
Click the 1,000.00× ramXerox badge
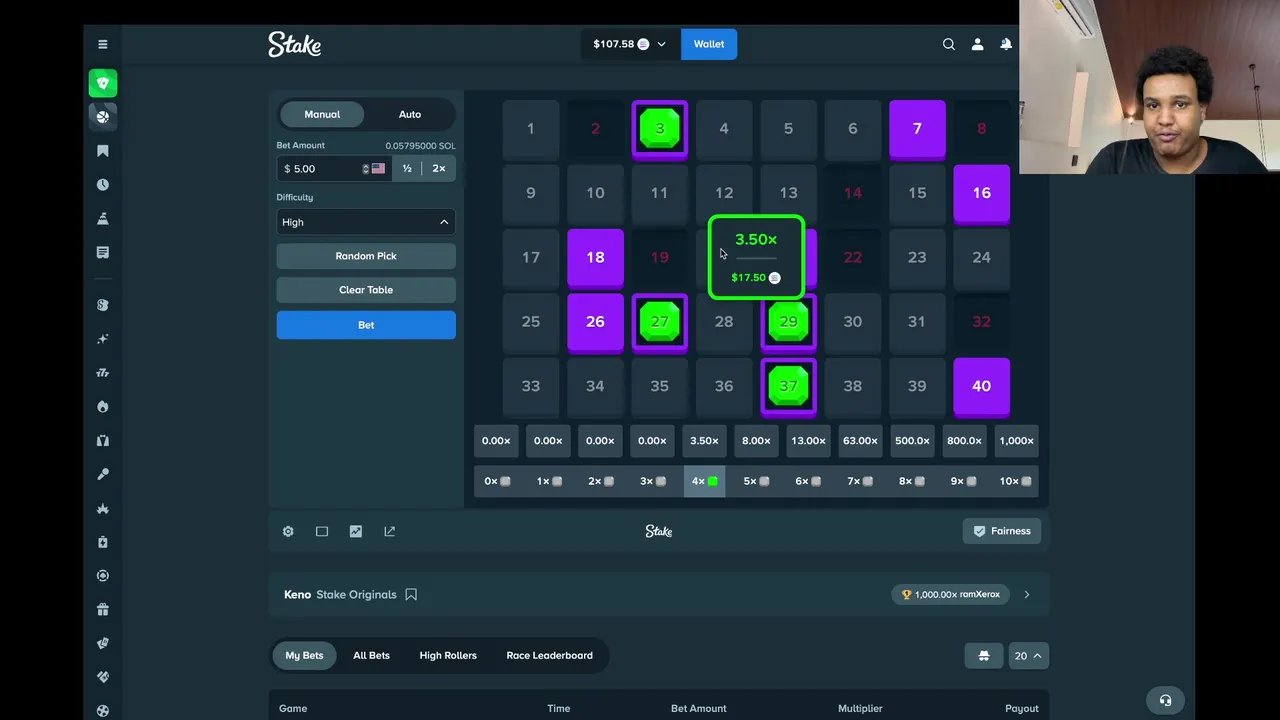coord(950,594)
